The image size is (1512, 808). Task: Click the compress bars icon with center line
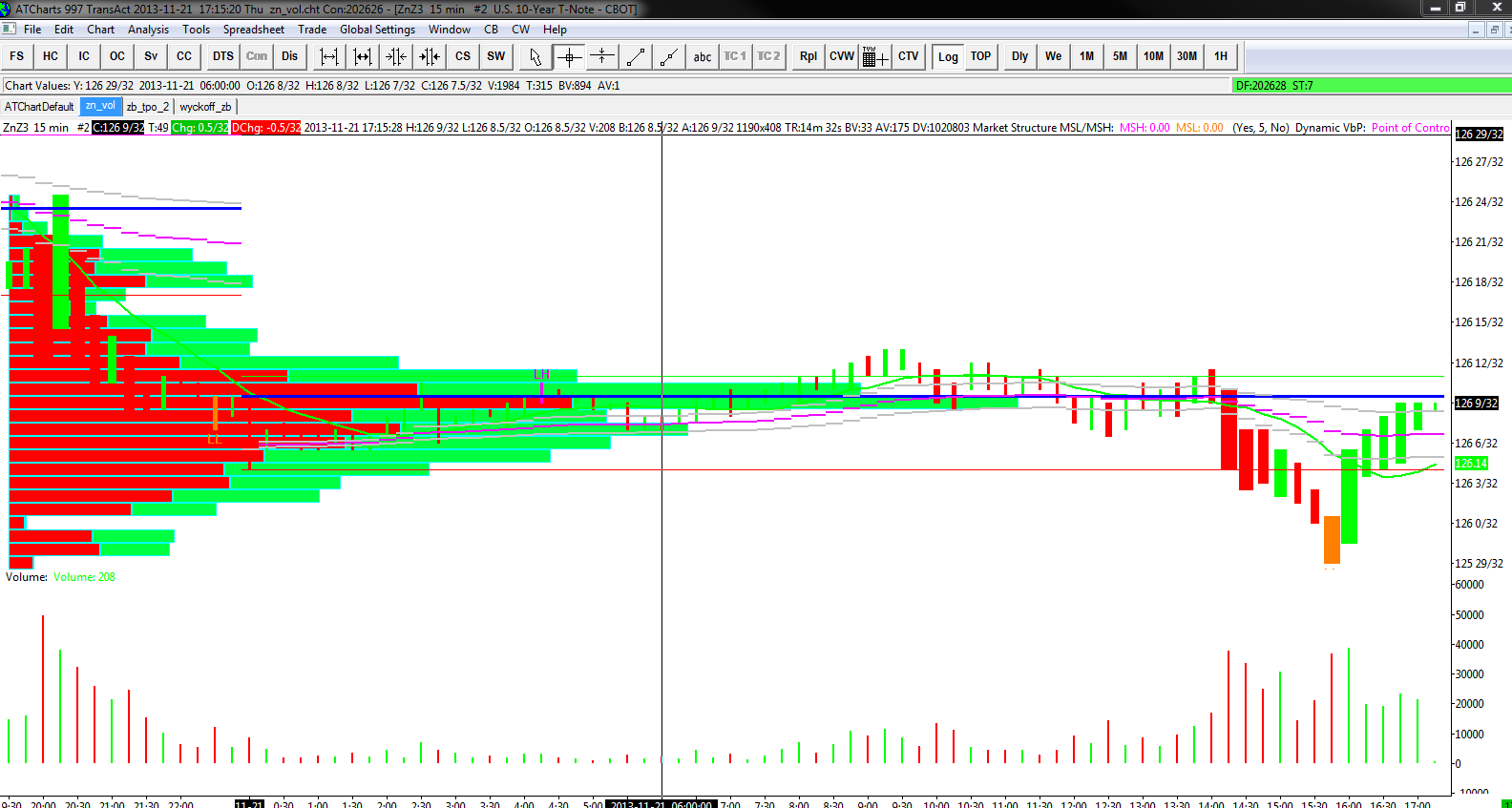(396, 56)
